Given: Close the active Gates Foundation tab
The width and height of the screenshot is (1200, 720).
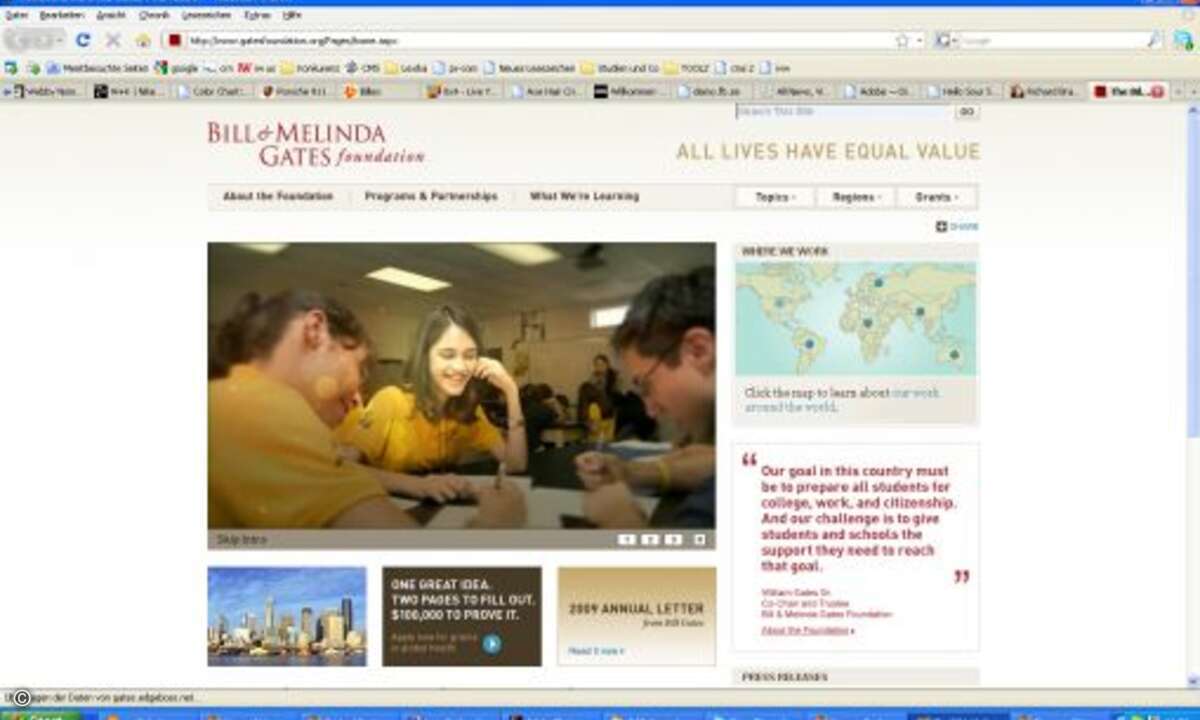Looking at the screenshot, I should tap(1158, 91).
